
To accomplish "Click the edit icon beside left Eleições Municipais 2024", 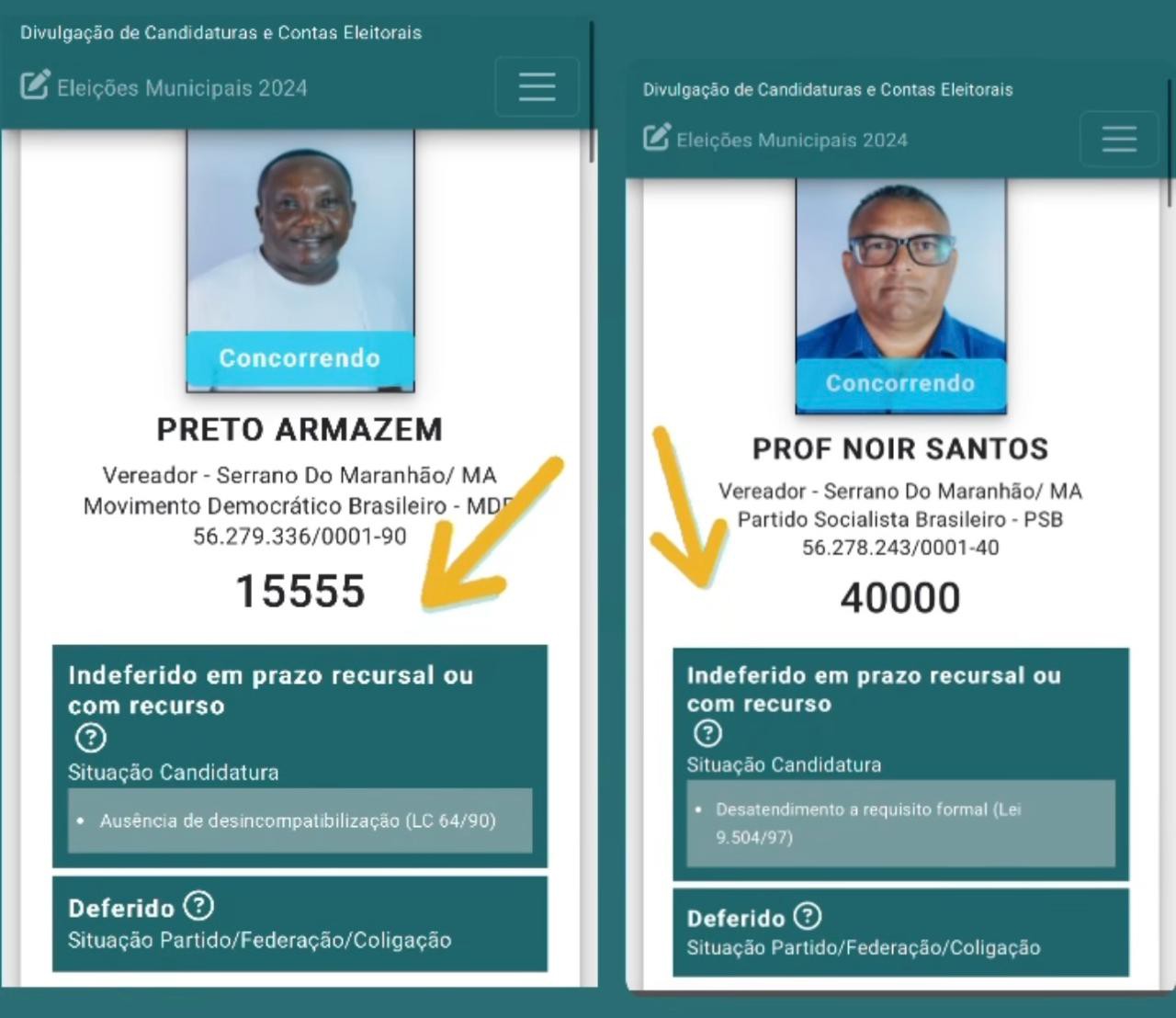I will coord(35,85).
